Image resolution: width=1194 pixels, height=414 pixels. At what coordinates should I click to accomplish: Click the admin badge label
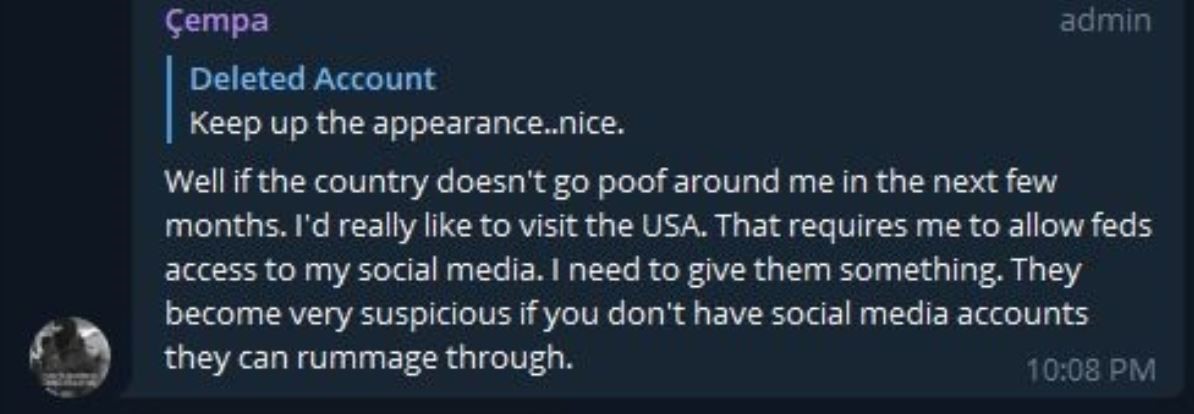pyautogui.click(x=1105, y=21)
